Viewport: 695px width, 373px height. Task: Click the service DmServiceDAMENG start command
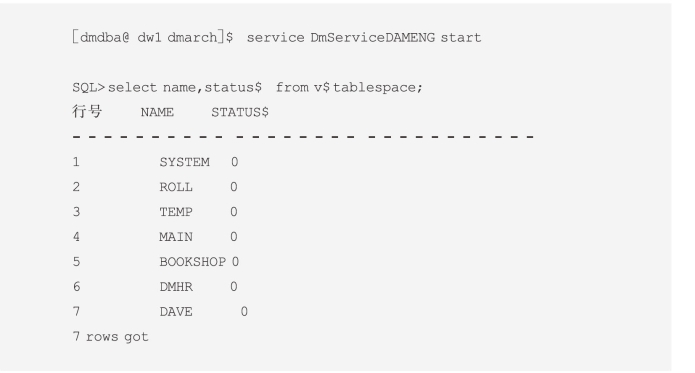364,38
